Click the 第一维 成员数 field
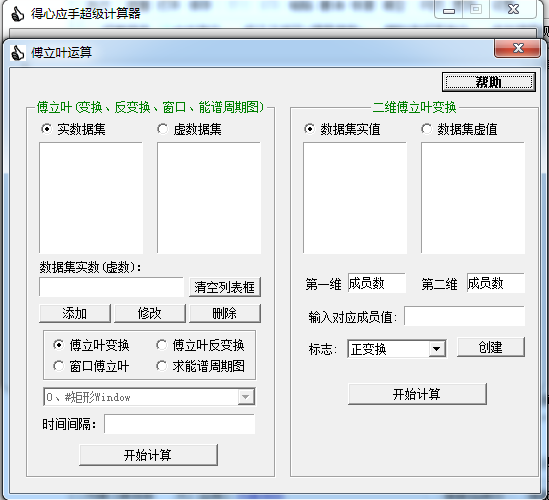549x500 pixels. tap(377, 283)
